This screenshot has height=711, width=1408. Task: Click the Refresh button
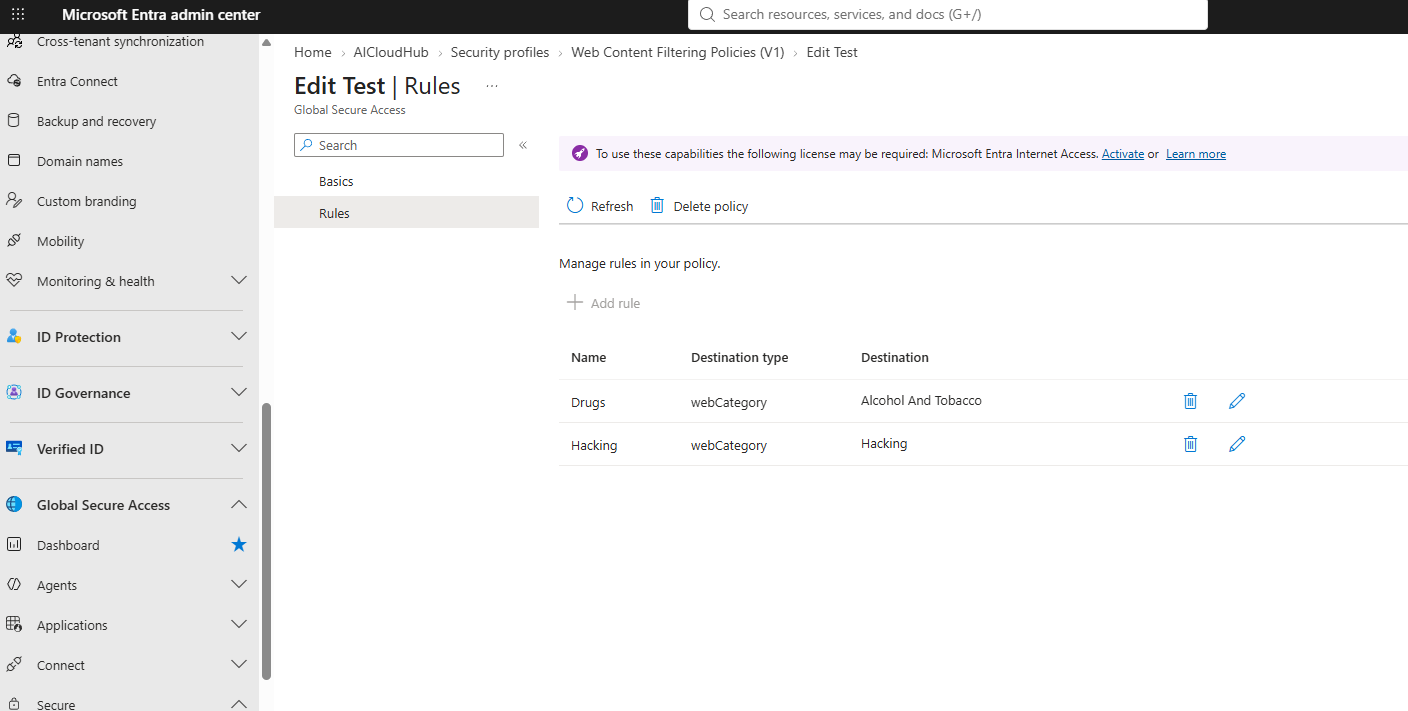pos(600,206)
